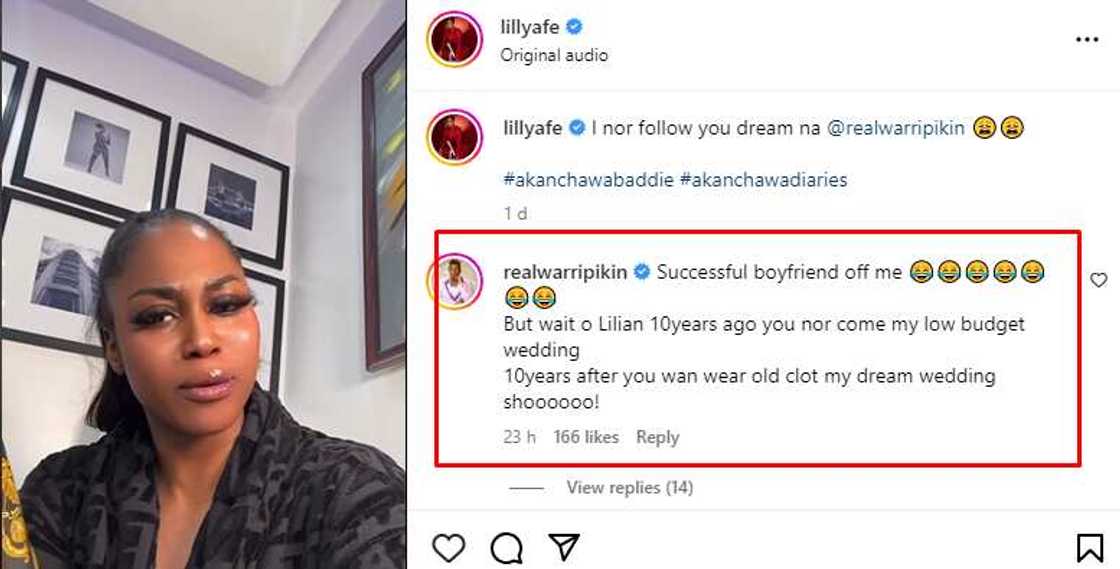The width and height of the screenshot is (1120, 569).
Task: Save the post with the bookmark icon
Action: pos(1089,547)
